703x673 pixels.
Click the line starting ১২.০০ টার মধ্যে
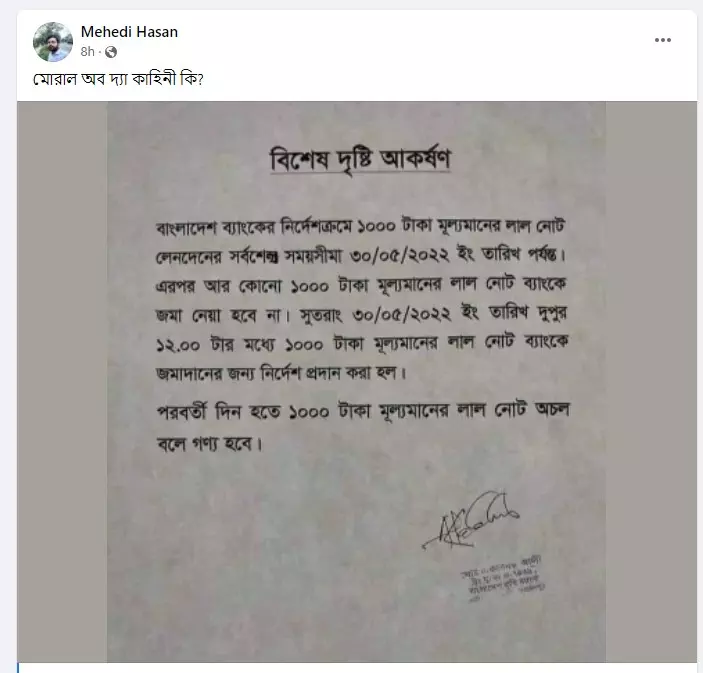[x=362, y=344]
